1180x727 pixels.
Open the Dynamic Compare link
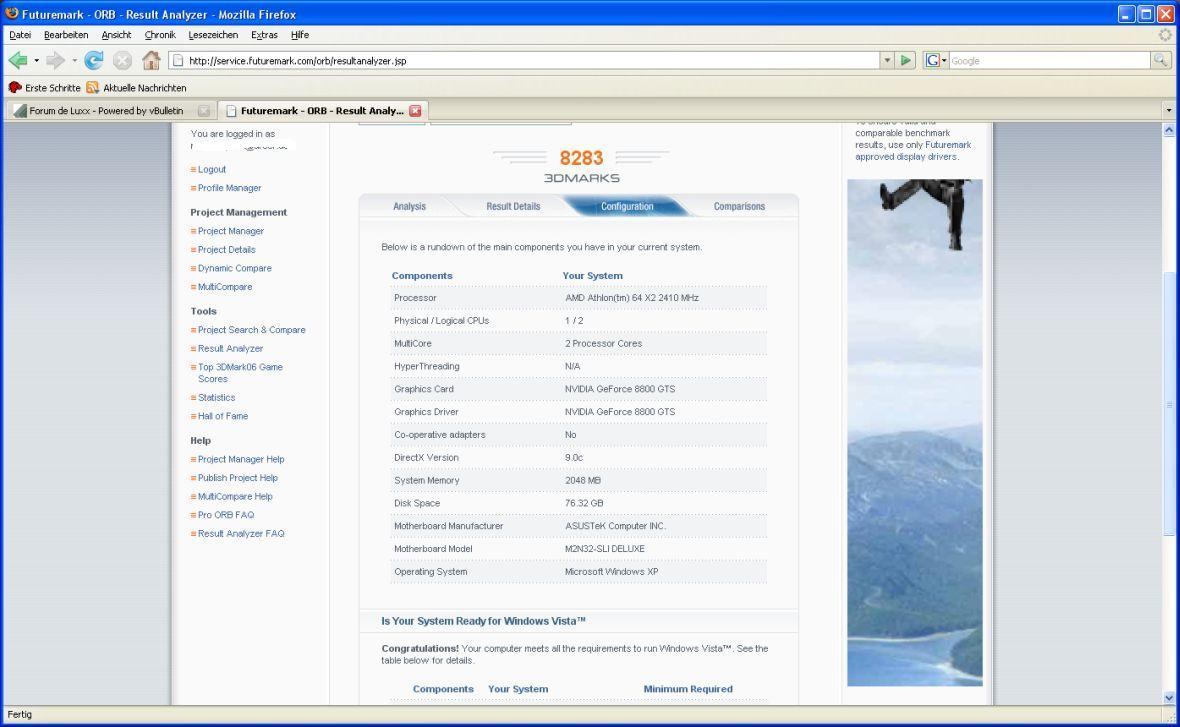[x=234, y=268]
